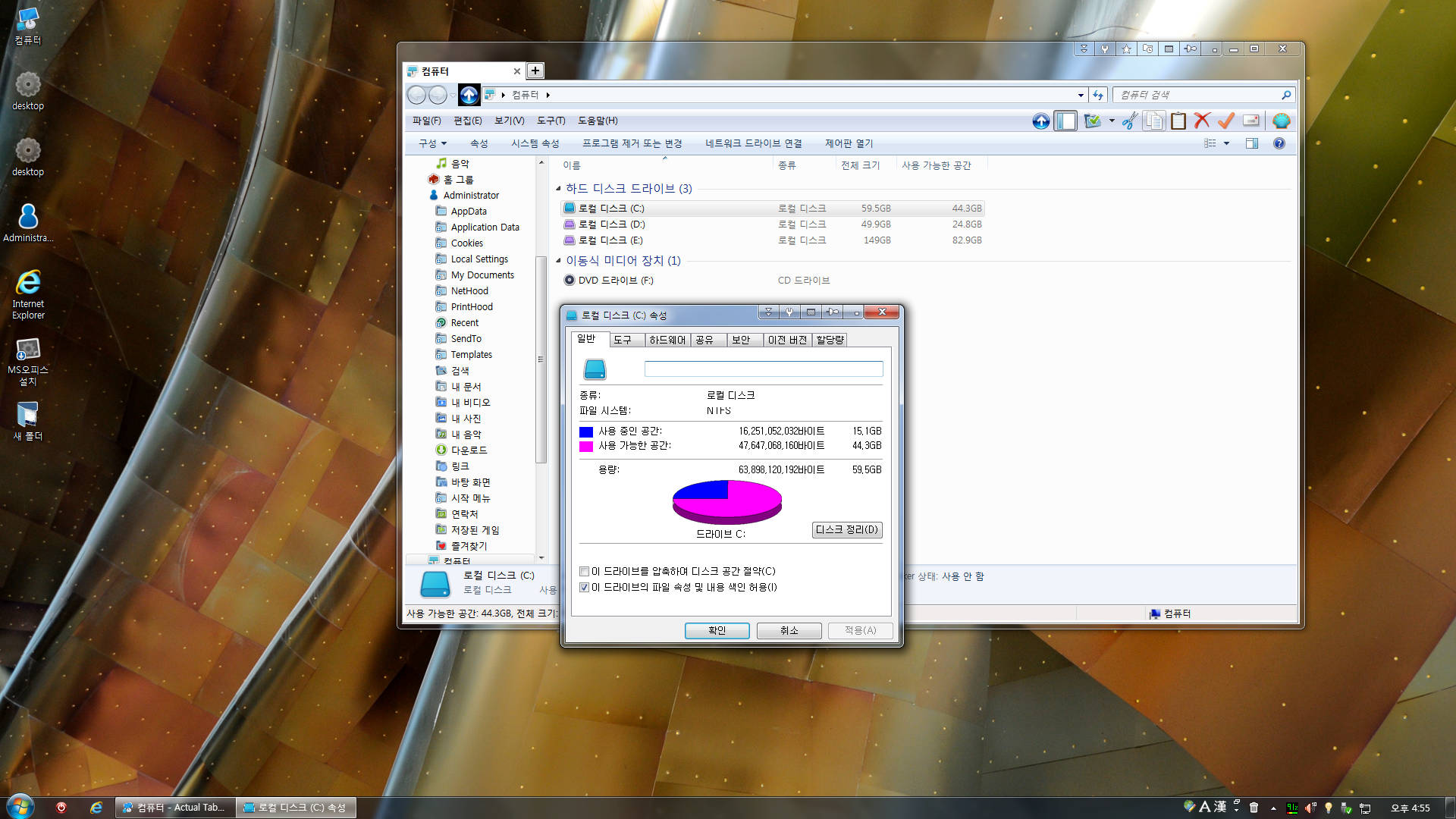Click the wrench icon in Explorer title bar
This screenshot has height=819, width=1456.
pos(1105,49)
